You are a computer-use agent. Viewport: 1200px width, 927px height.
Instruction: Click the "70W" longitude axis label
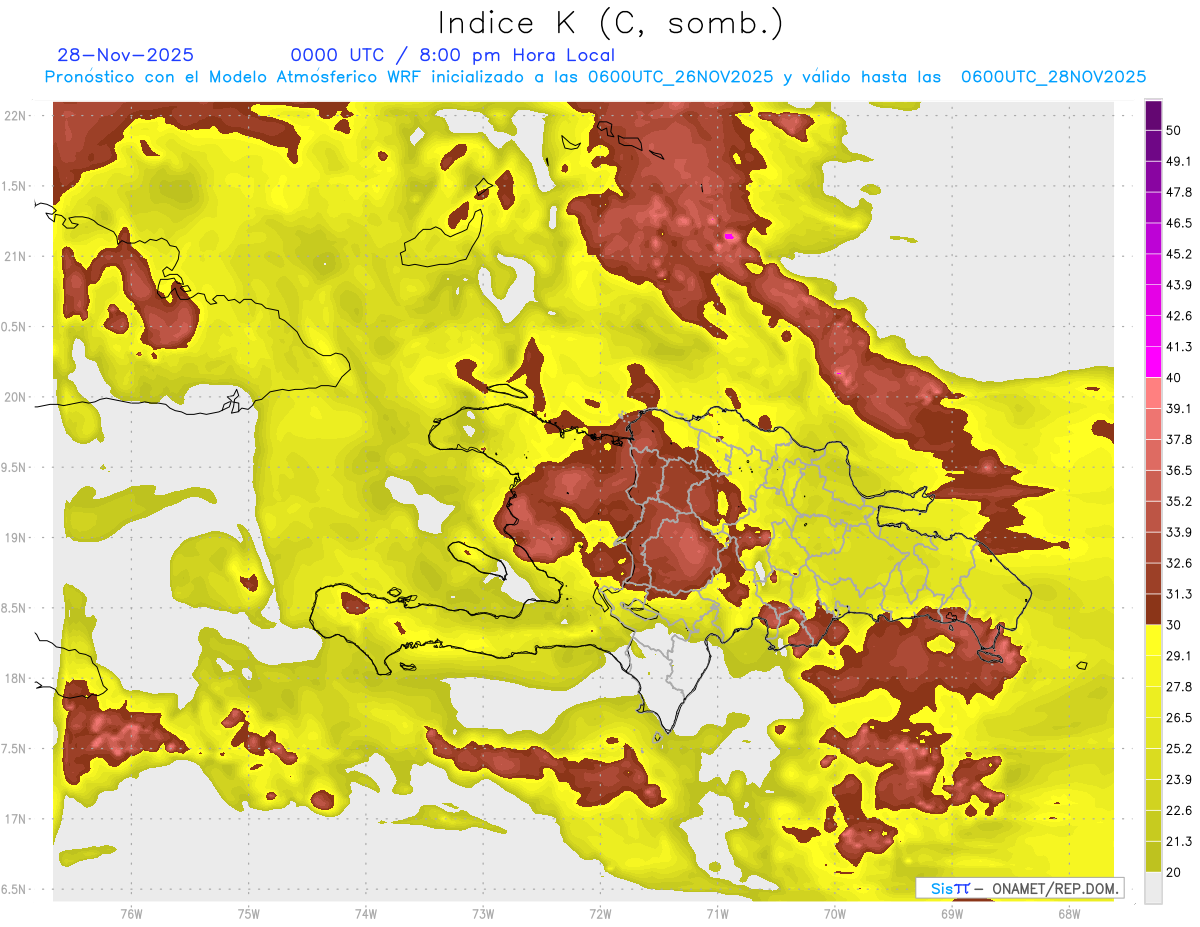[x=835, y=913]
